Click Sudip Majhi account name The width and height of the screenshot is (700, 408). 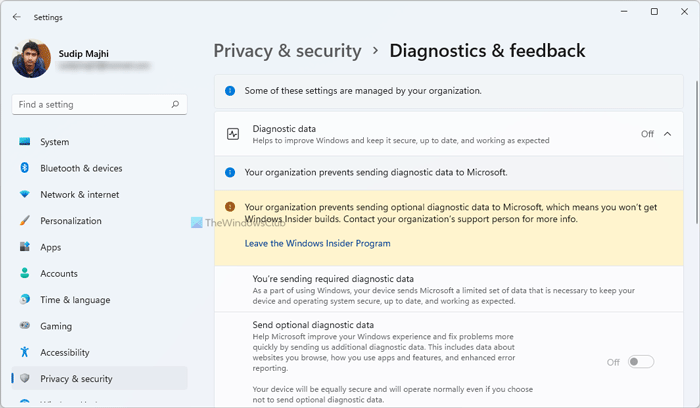coord(83,54)
